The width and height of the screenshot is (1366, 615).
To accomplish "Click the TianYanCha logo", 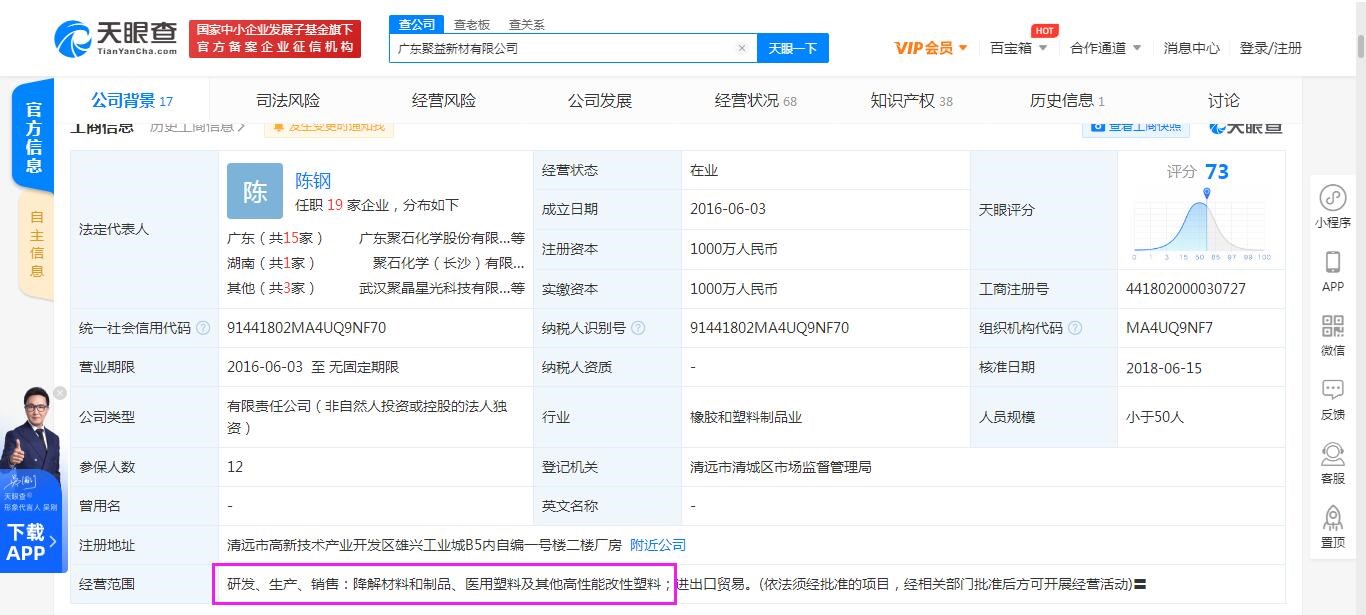I will [116, 38].
